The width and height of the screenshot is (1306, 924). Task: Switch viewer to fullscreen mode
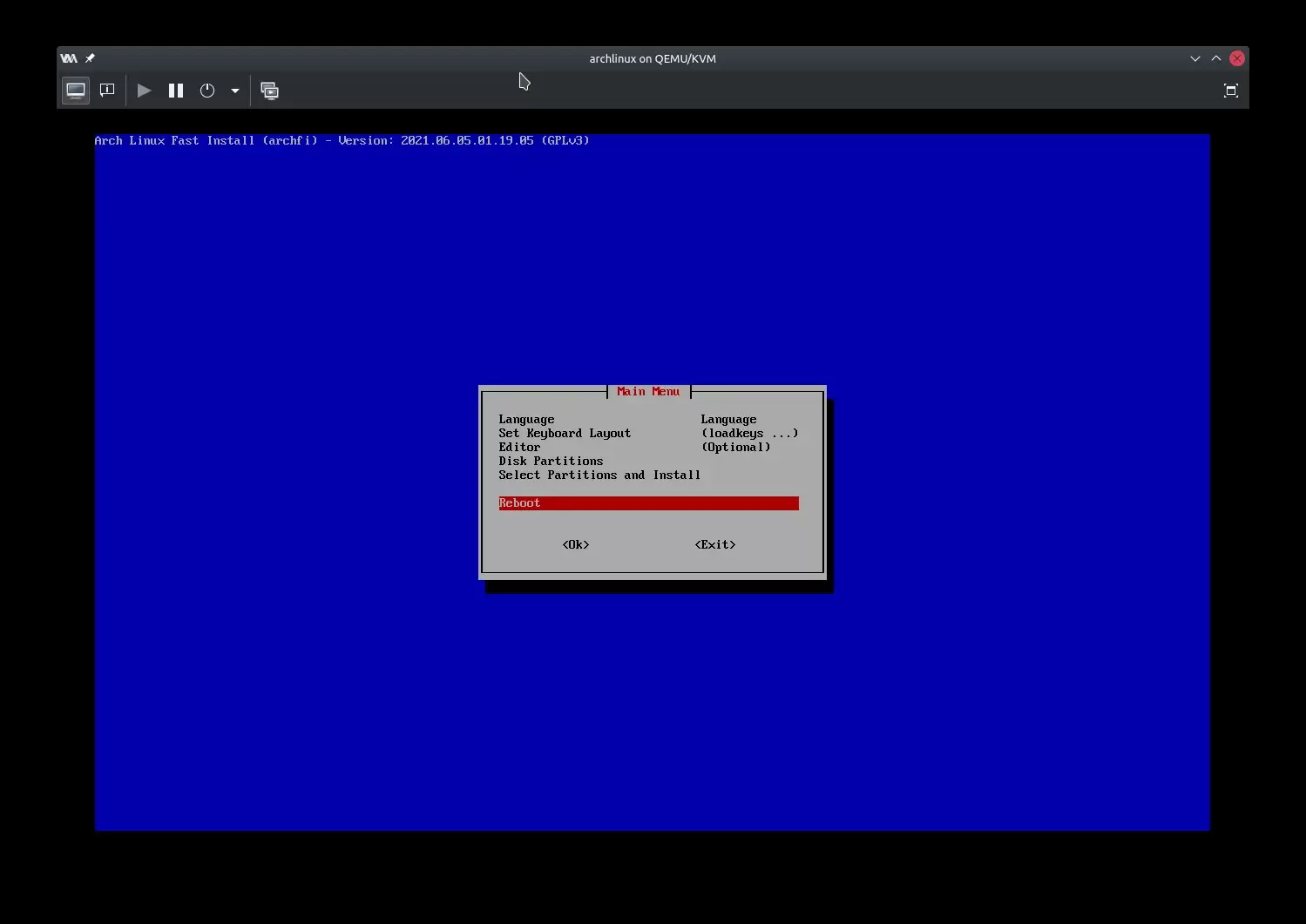pos(1230,91)
